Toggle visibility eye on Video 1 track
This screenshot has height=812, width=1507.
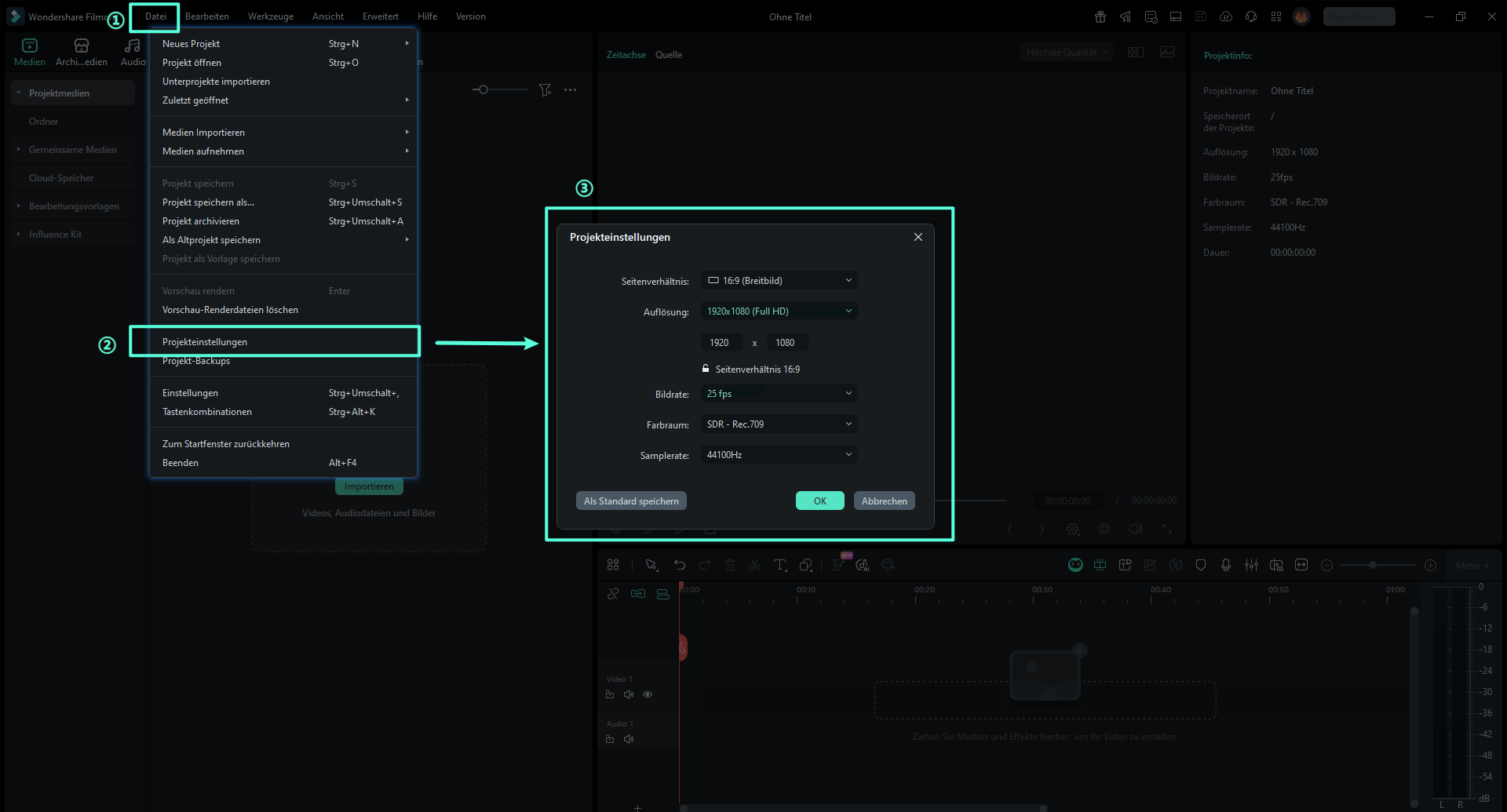coord(648,694)
